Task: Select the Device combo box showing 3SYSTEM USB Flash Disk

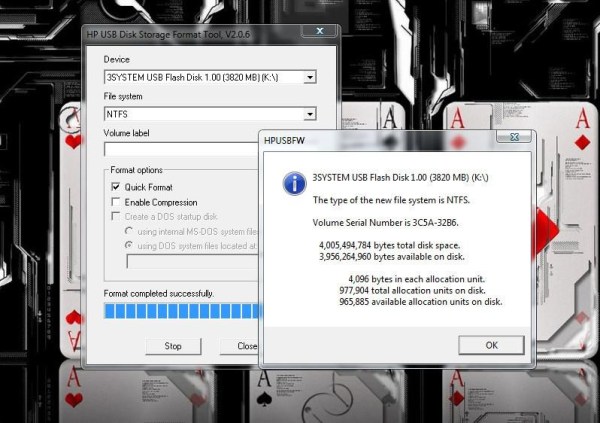Action: tap(210, 77)
